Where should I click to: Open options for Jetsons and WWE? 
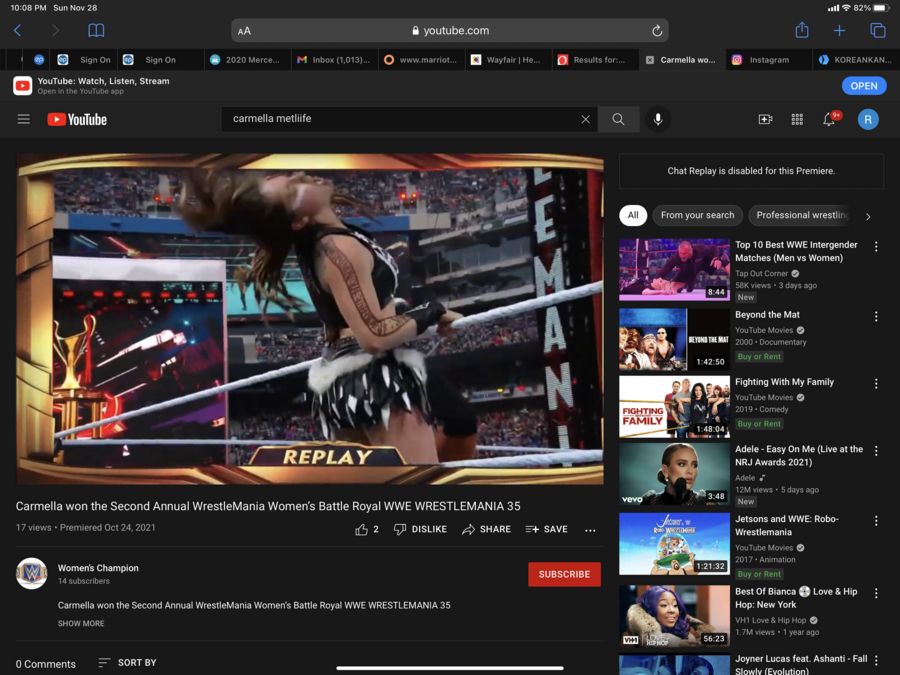coord(876,521)
